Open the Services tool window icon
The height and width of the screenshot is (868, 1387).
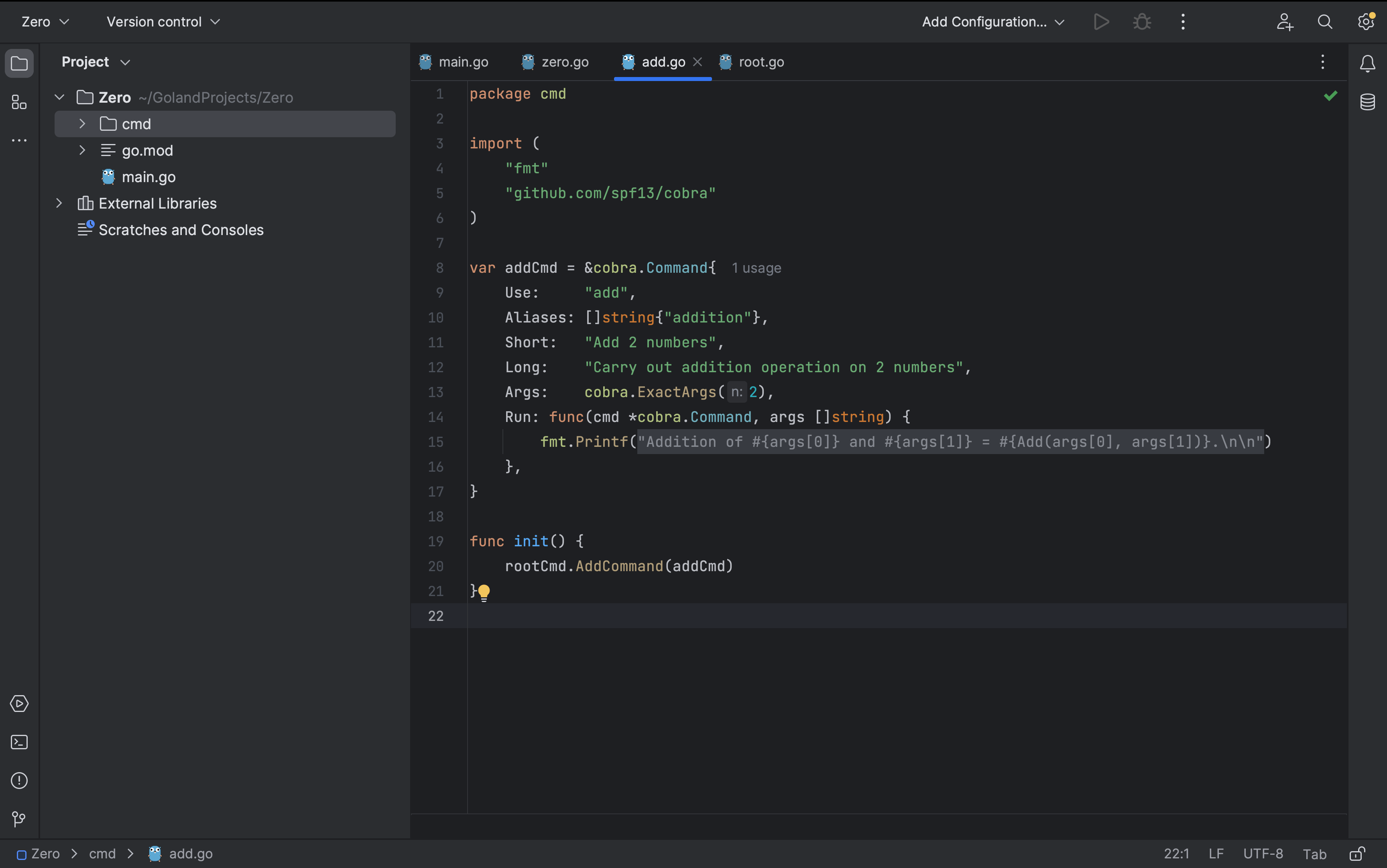[19, 703]
